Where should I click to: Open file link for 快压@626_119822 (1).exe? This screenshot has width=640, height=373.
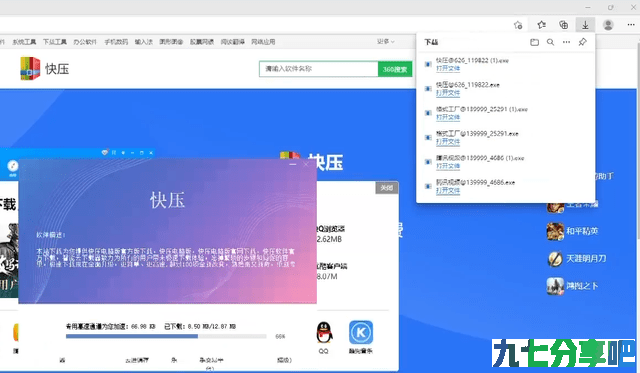click(448, 69)
